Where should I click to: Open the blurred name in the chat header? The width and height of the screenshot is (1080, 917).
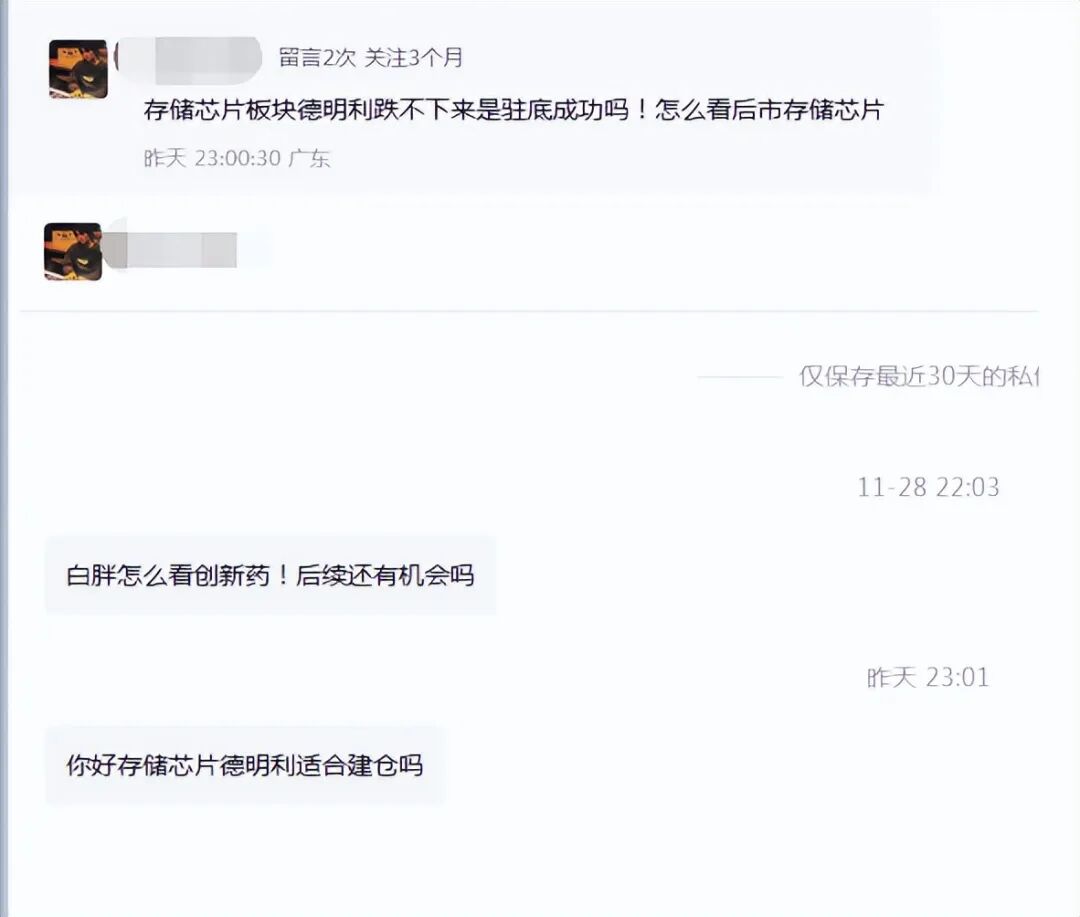click(172, 249)
